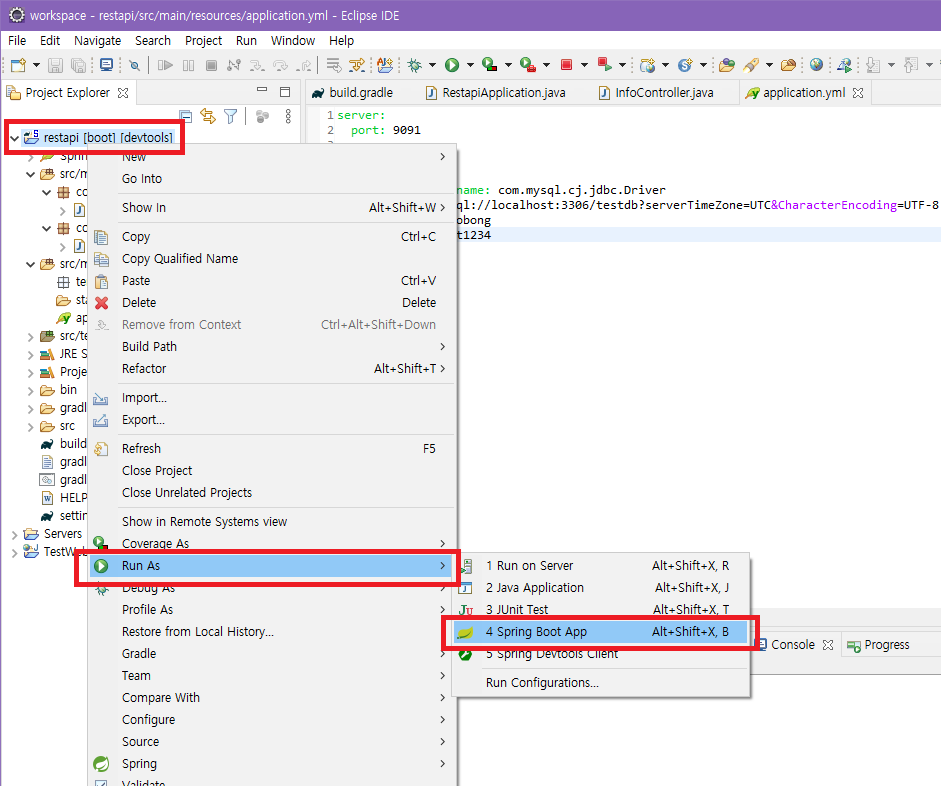Click the Suspend debug icon
The width and height of the screenshot is (941, 786).
pyautogui.click(x=188, y=65)
